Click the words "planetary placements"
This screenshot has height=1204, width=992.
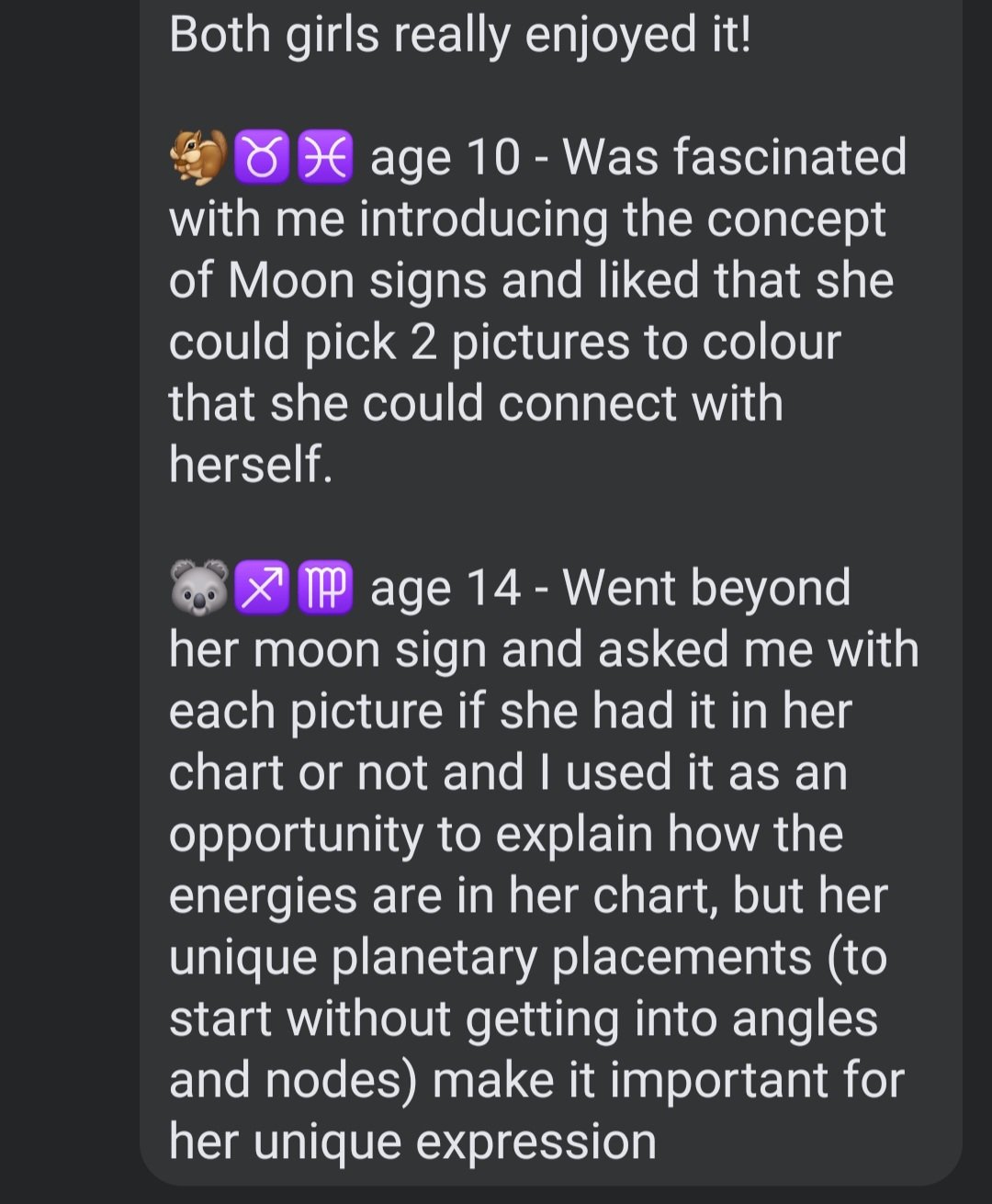coord(571,957)
